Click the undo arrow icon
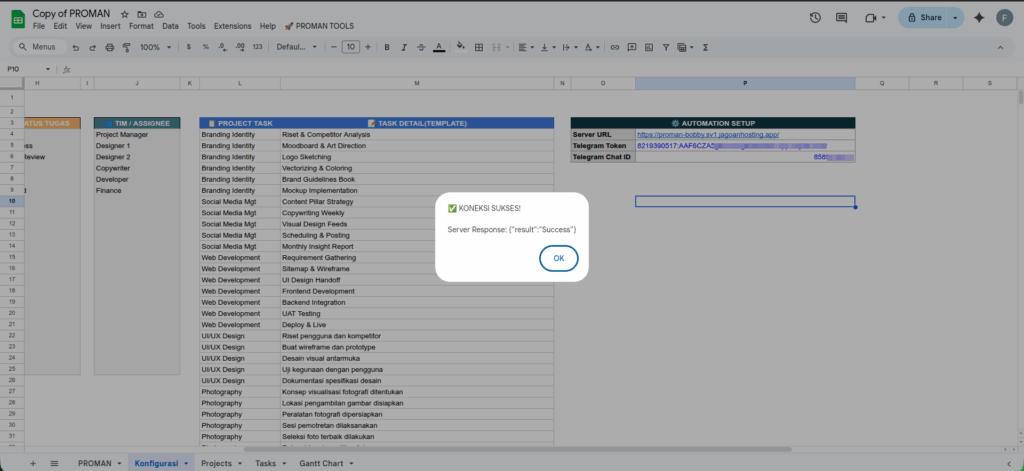The height and width of the screenshot is (471, 1024). [76, 47]
